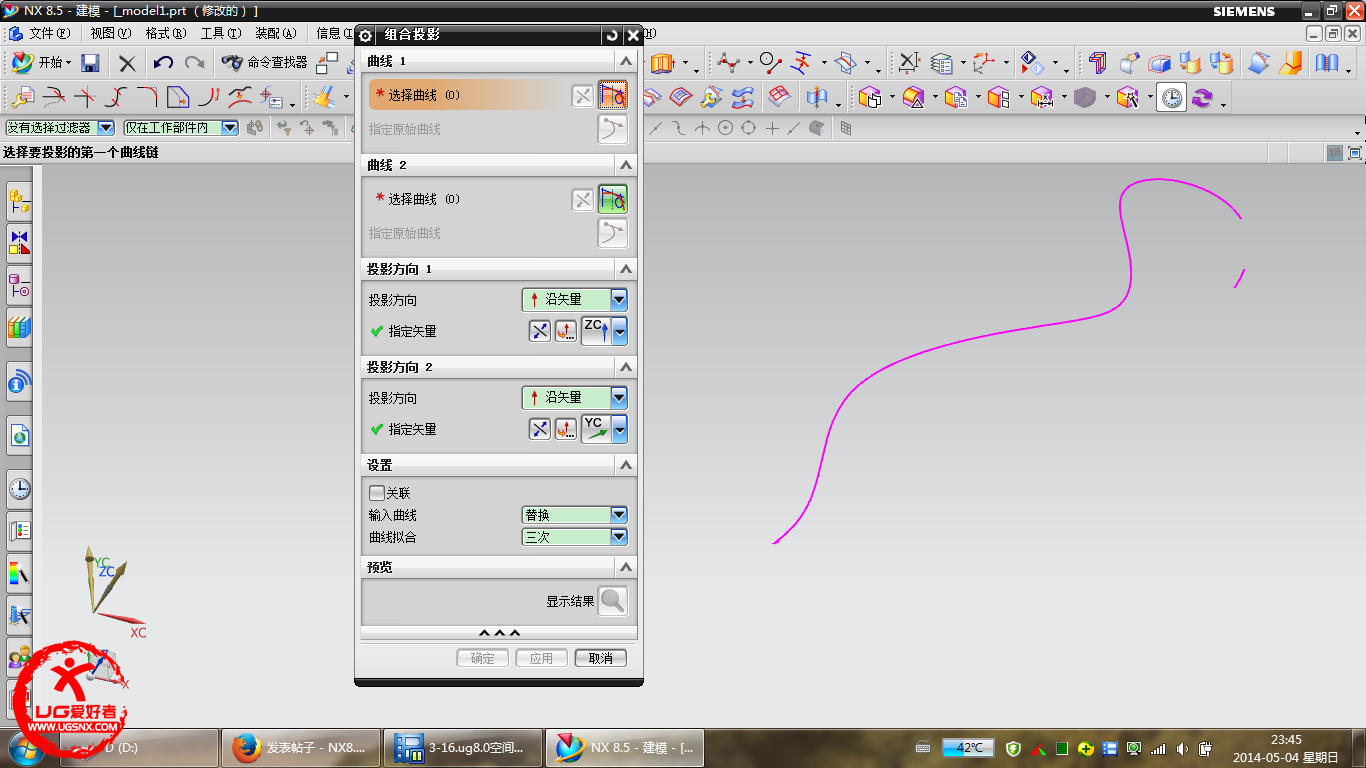This screenshot has height=768, width=1366.
Task: Open the Assembly Navigator sidebar icon
Action: [19, 202]
